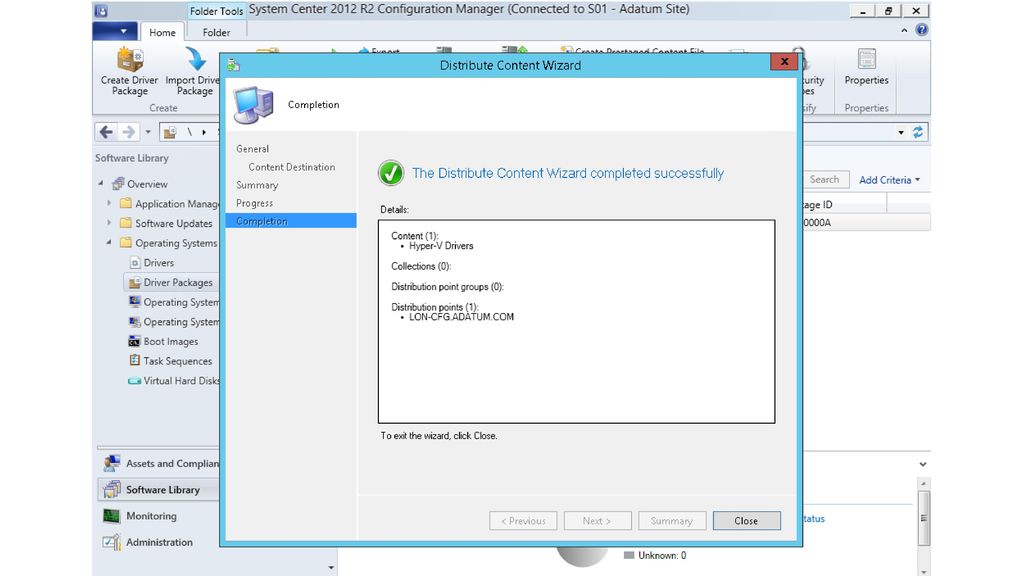Image resolution: width=1024 pixels, height=576 pixels.
Task: Select the Completion wizard step
Action: [291, 221]
